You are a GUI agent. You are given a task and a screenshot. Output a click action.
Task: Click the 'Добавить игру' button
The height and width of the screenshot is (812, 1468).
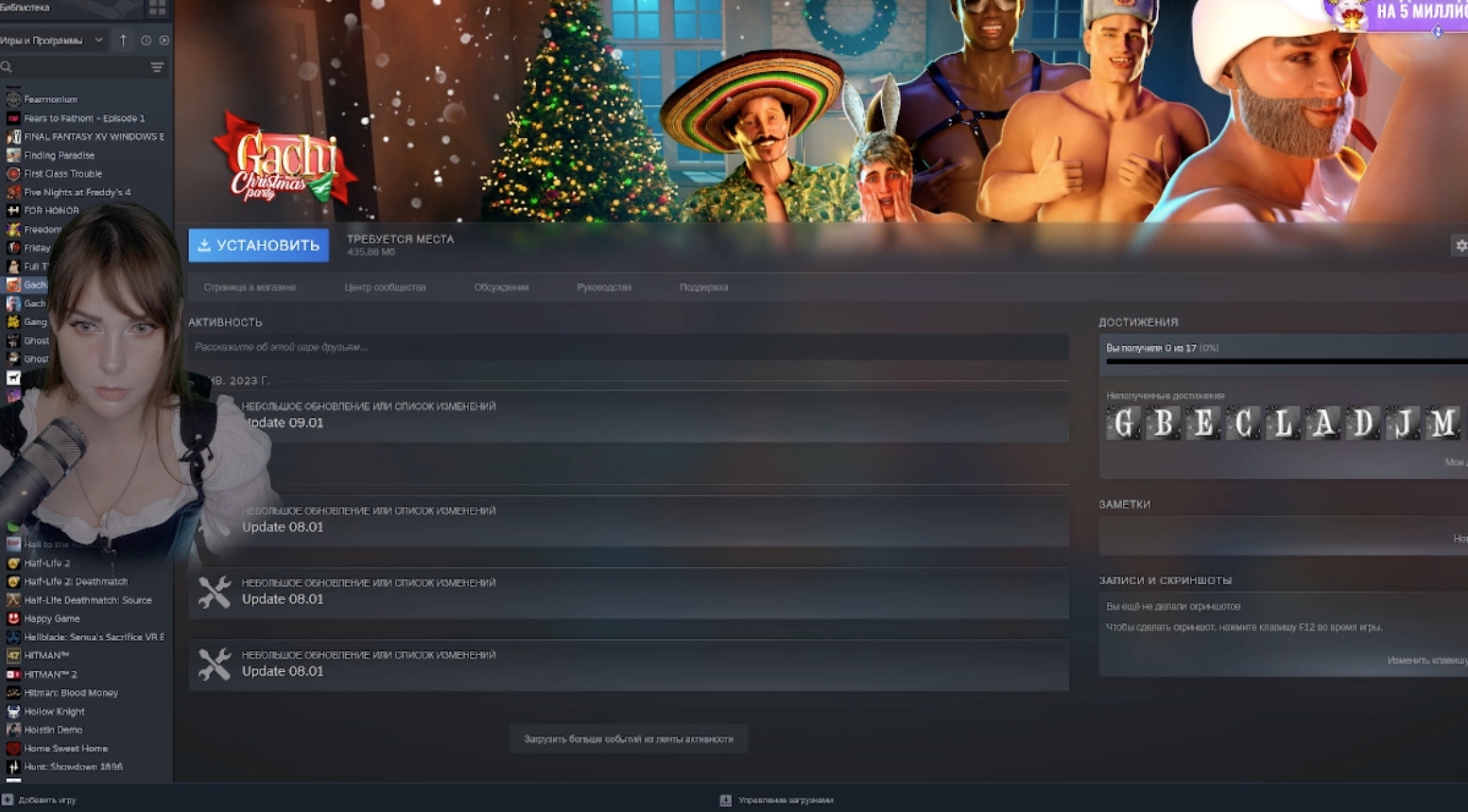(39, 801)
